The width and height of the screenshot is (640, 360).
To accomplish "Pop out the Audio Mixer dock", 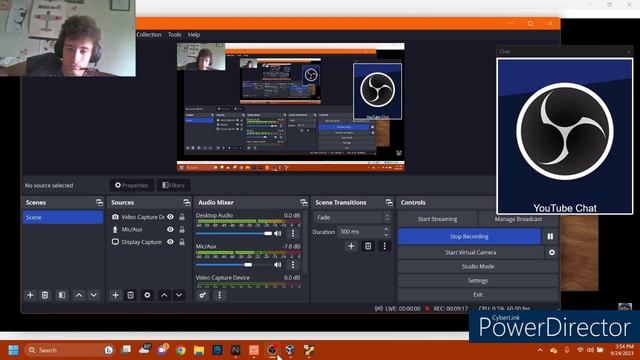I will pos(303,202).
